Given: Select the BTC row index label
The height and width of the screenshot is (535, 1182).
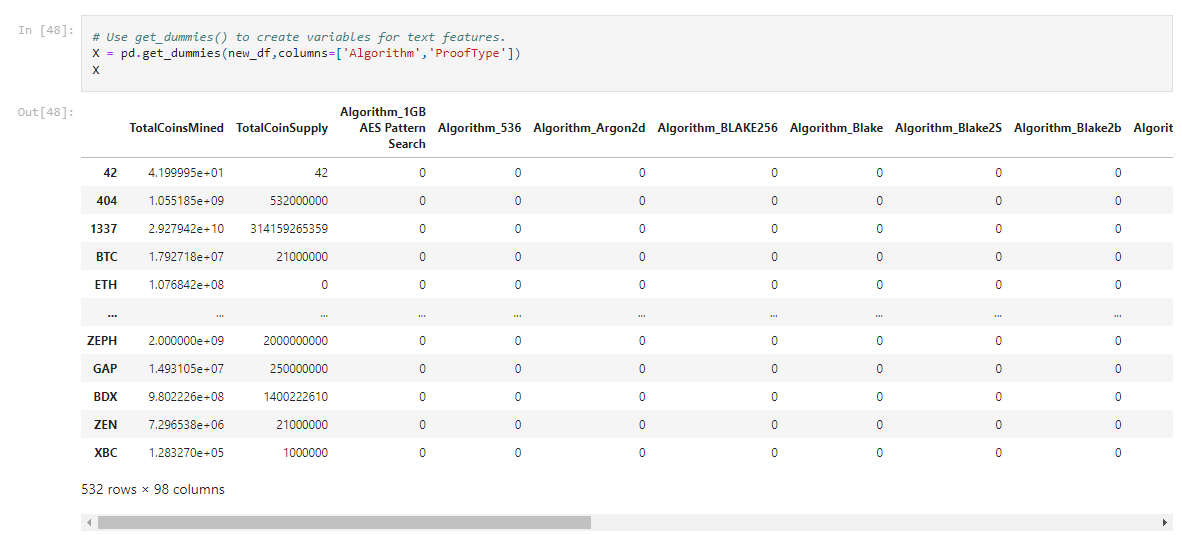Looking at the screenshot, I should pyautogui.click(x=106, y=257).
